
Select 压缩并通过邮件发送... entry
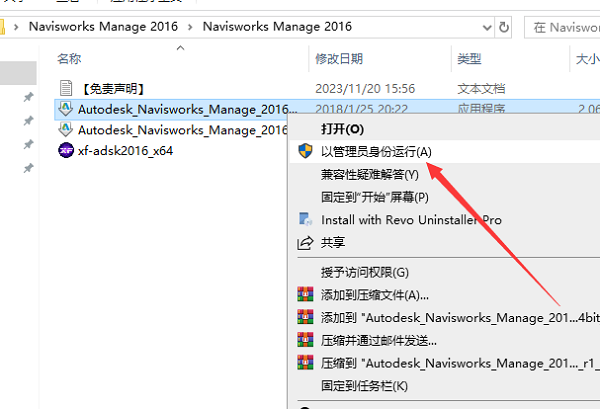tap(378, 340)
